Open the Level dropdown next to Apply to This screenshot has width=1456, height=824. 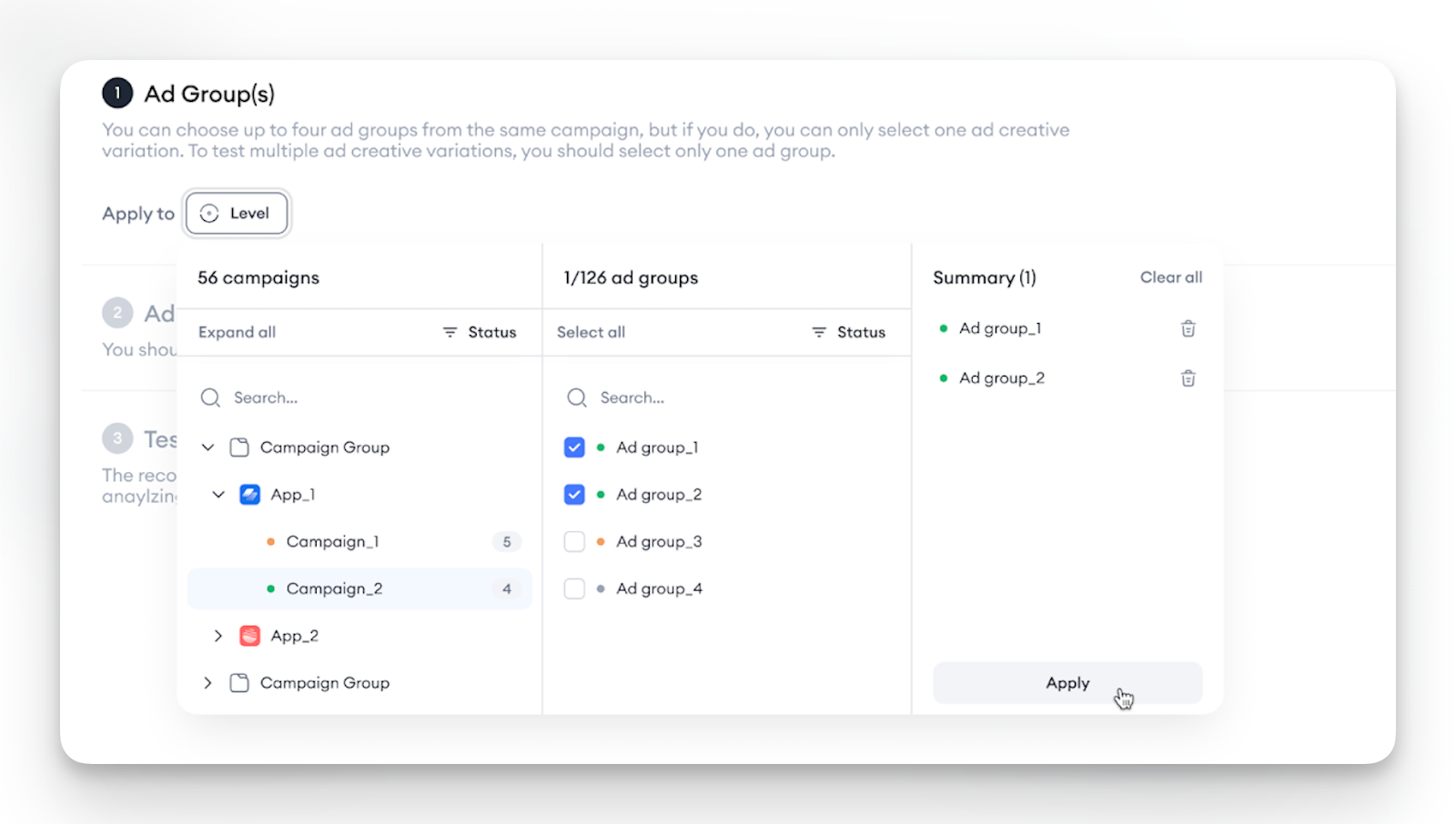(237, 214)
